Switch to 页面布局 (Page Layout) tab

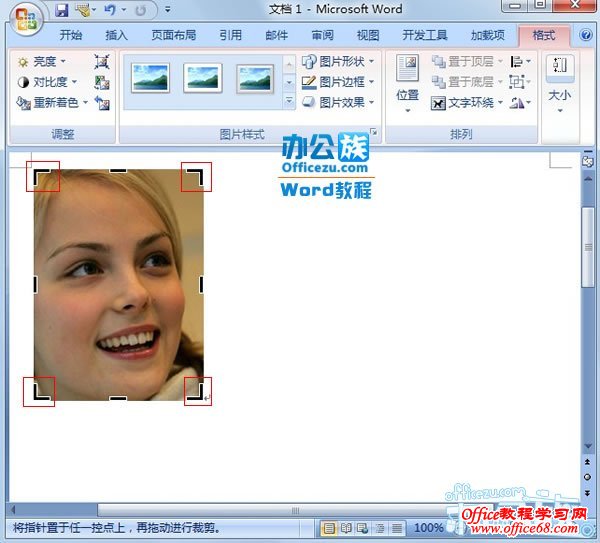[174, 35]
